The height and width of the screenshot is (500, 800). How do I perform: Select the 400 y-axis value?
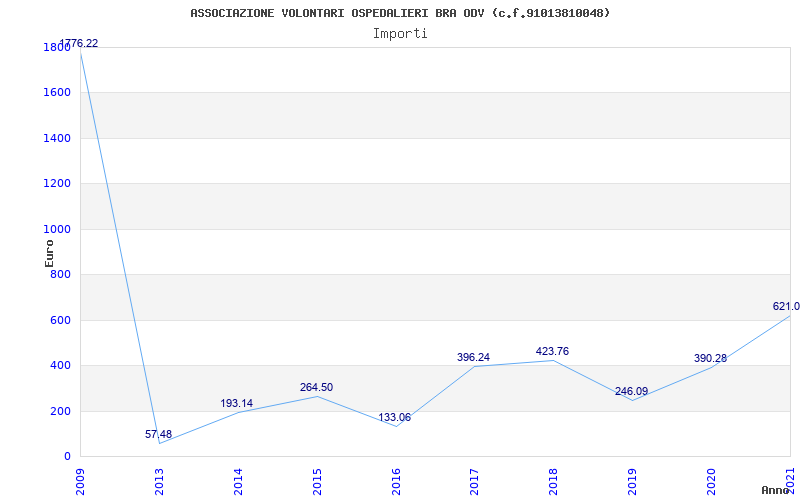61,366
